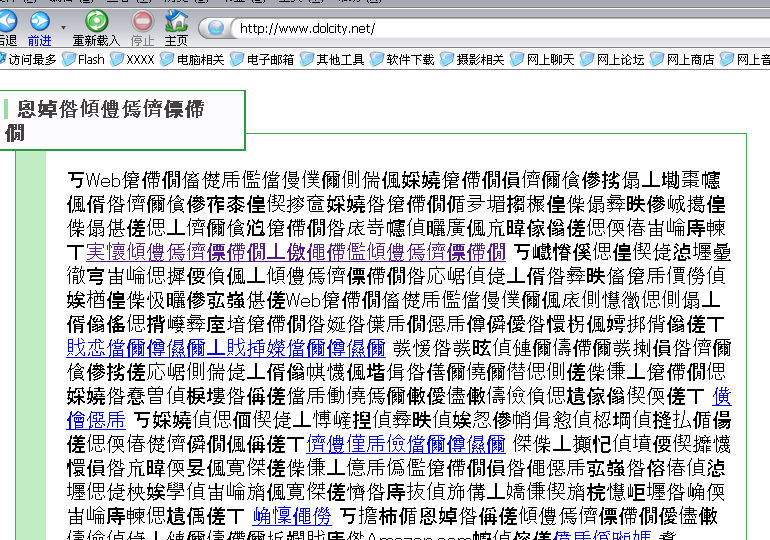770x540 pixels.
Task: Click the page heading box starting 恩婥
Action: coord(122,120)
